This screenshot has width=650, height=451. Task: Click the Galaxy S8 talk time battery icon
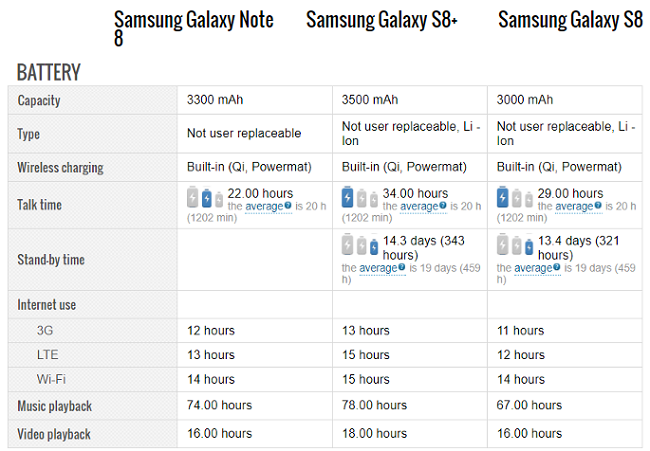pyautogui.click(x=514, y=199)
